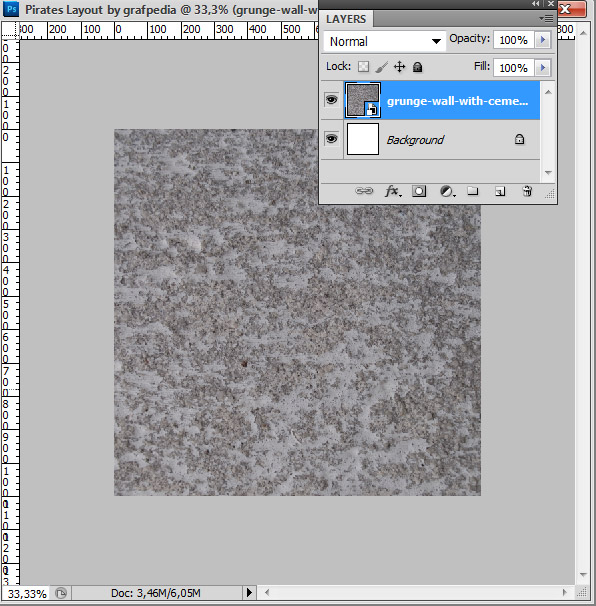The width and height of the screenshot is (596, 606).
Task: Click the Opacity 100% field
Action: (514, 40)
